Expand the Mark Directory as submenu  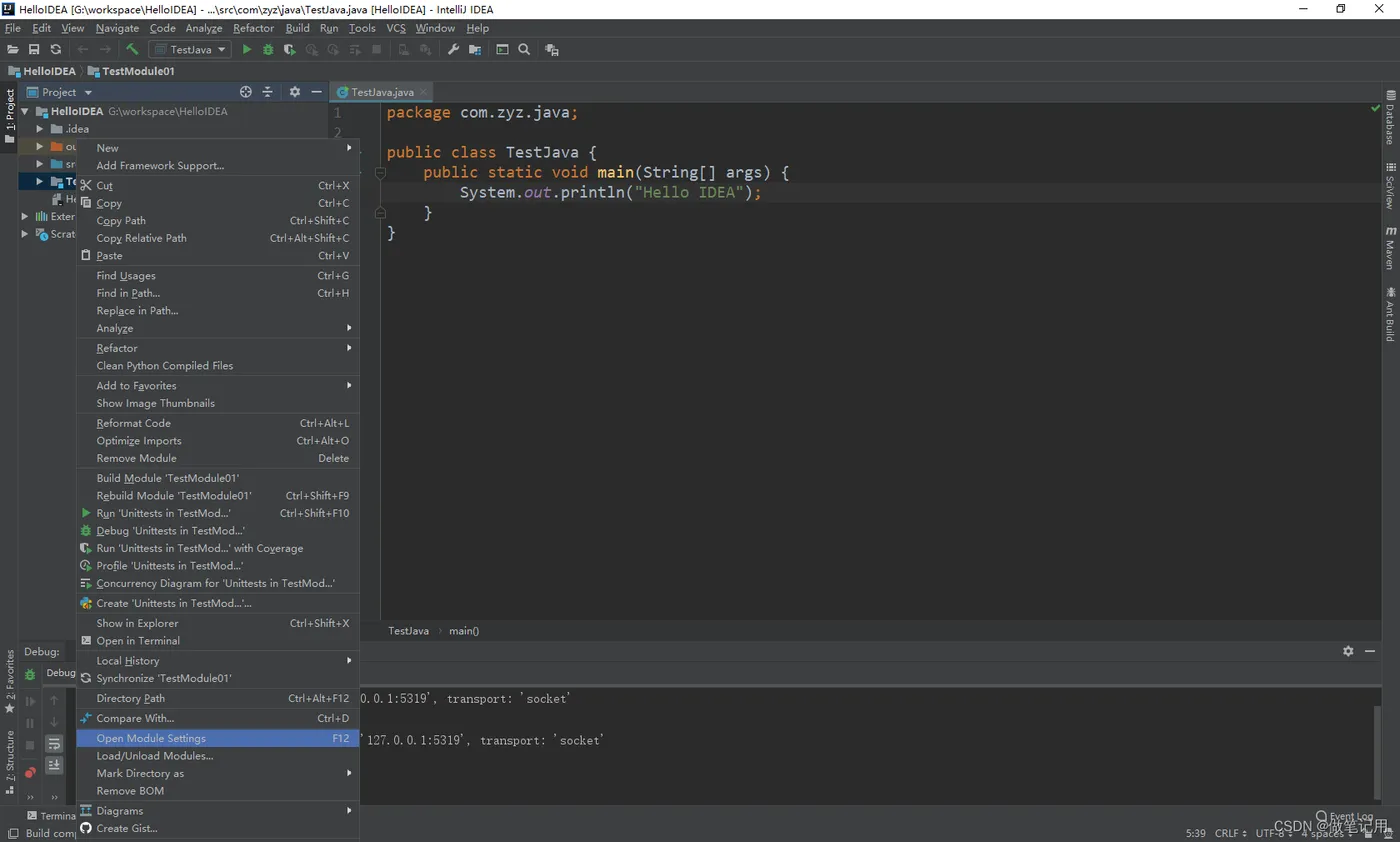218,773
